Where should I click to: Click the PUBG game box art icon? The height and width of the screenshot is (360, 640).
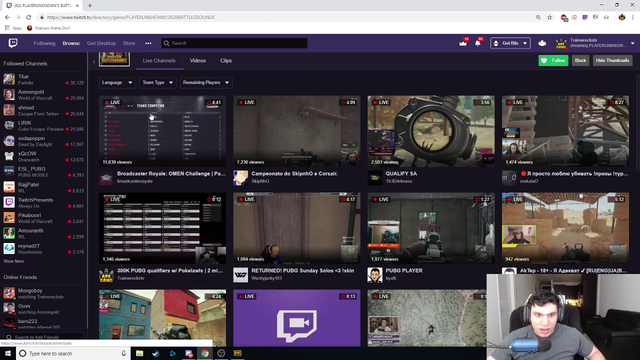pyautogui.click(x=114, y=59)
